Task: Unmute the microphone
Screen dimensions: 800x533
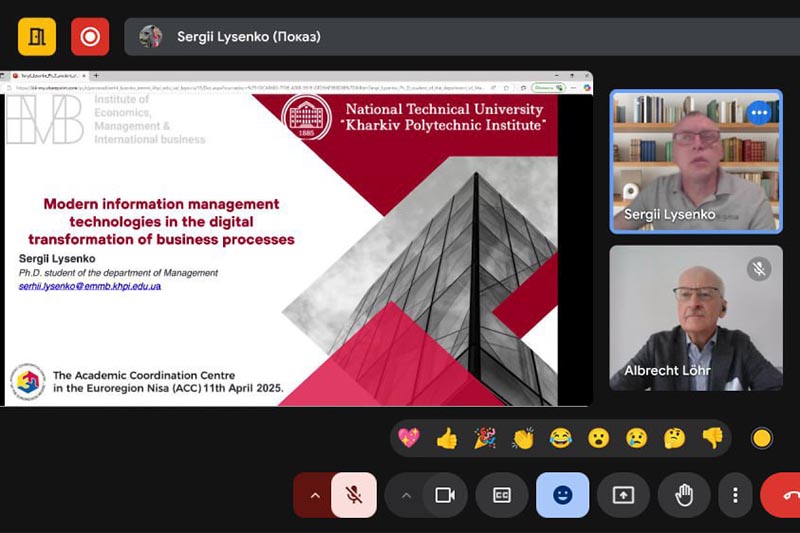Action: tap(354, 495)
